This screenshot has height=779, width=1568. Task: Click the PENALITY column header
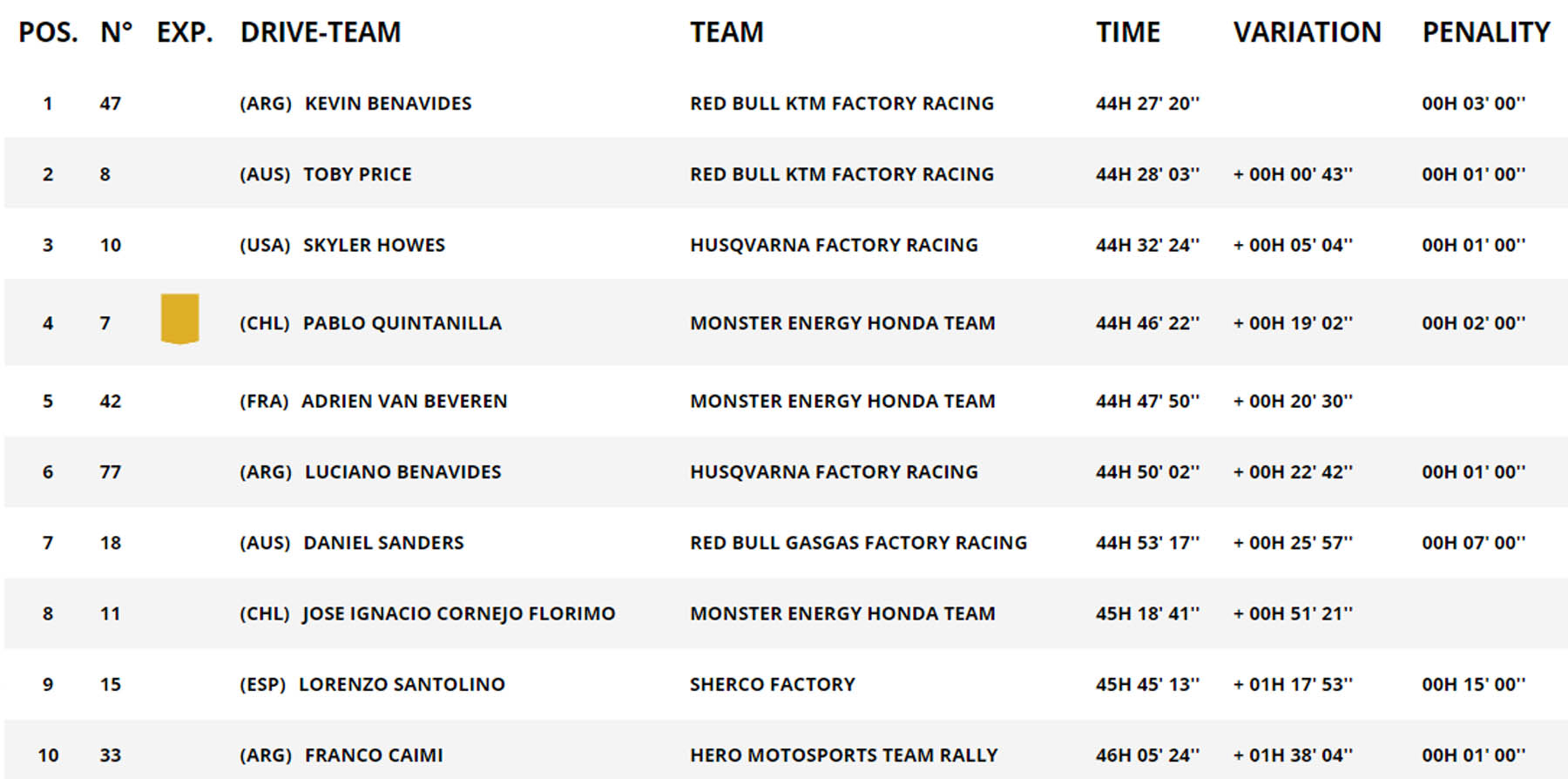[x=1486, y=32]
